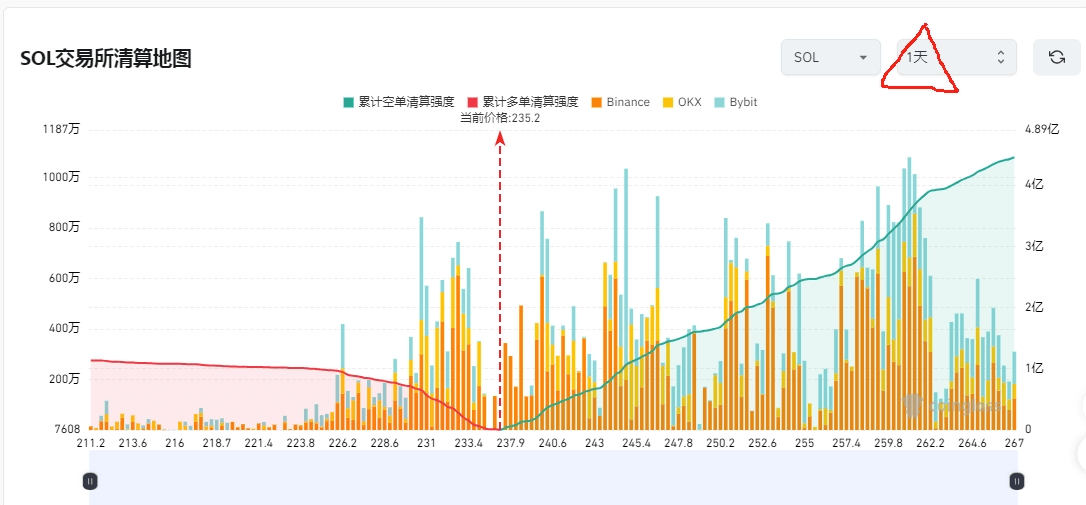1086x505 pixels.
Task: Toggle 累计空单清算强度 legend series
Action: tap(399, 102)
